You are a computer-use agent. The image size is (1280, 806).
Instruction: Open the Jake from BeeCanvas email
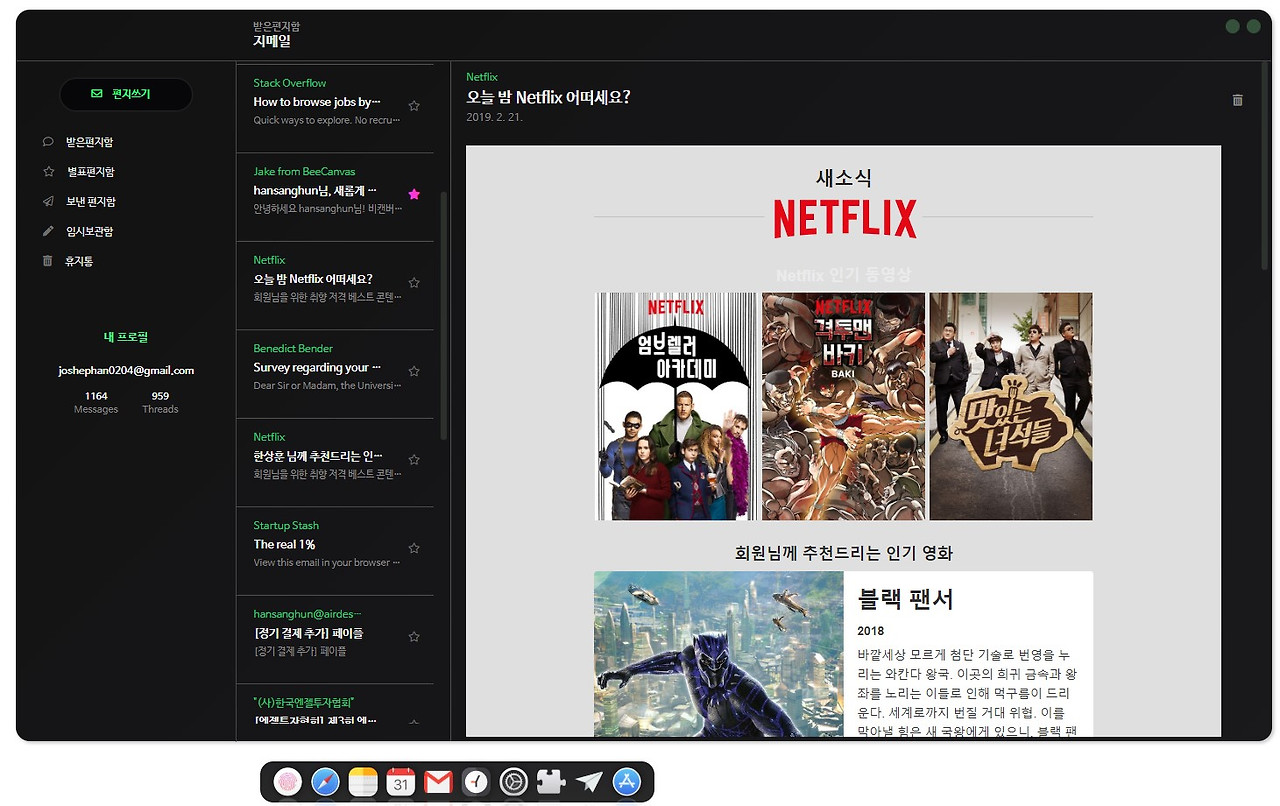click(335, 197)
